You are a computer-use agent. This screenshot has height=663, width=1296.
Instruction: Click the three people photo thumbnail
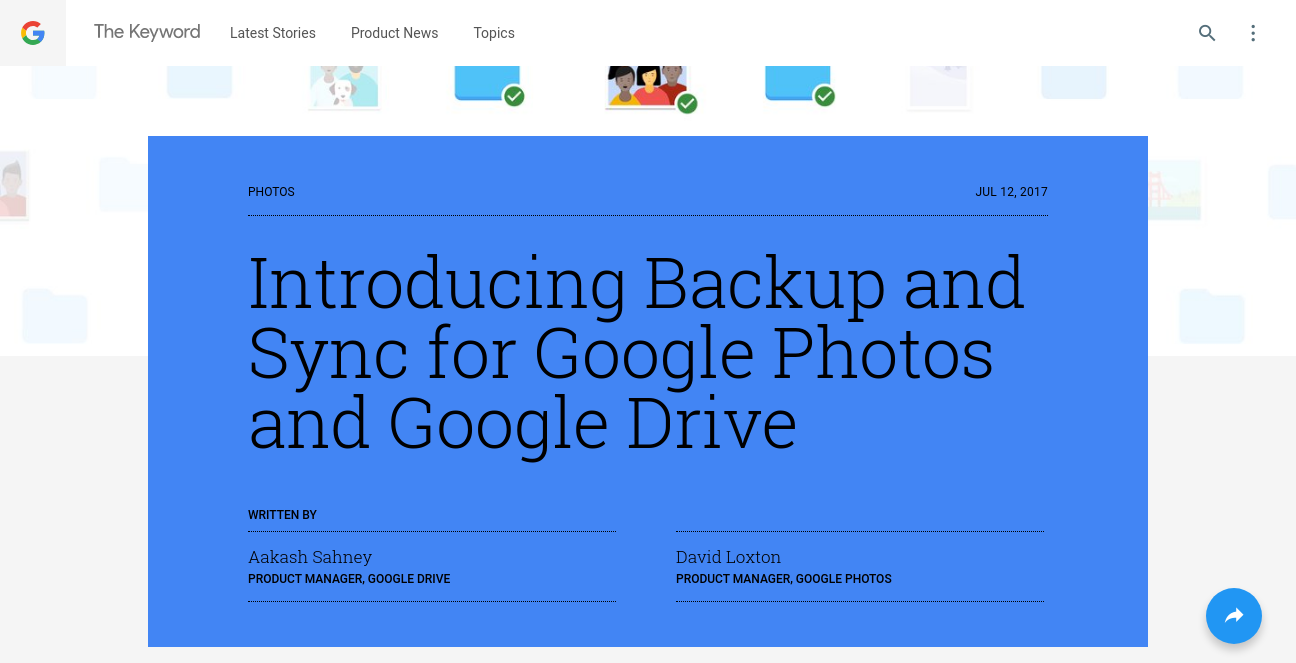647,86
